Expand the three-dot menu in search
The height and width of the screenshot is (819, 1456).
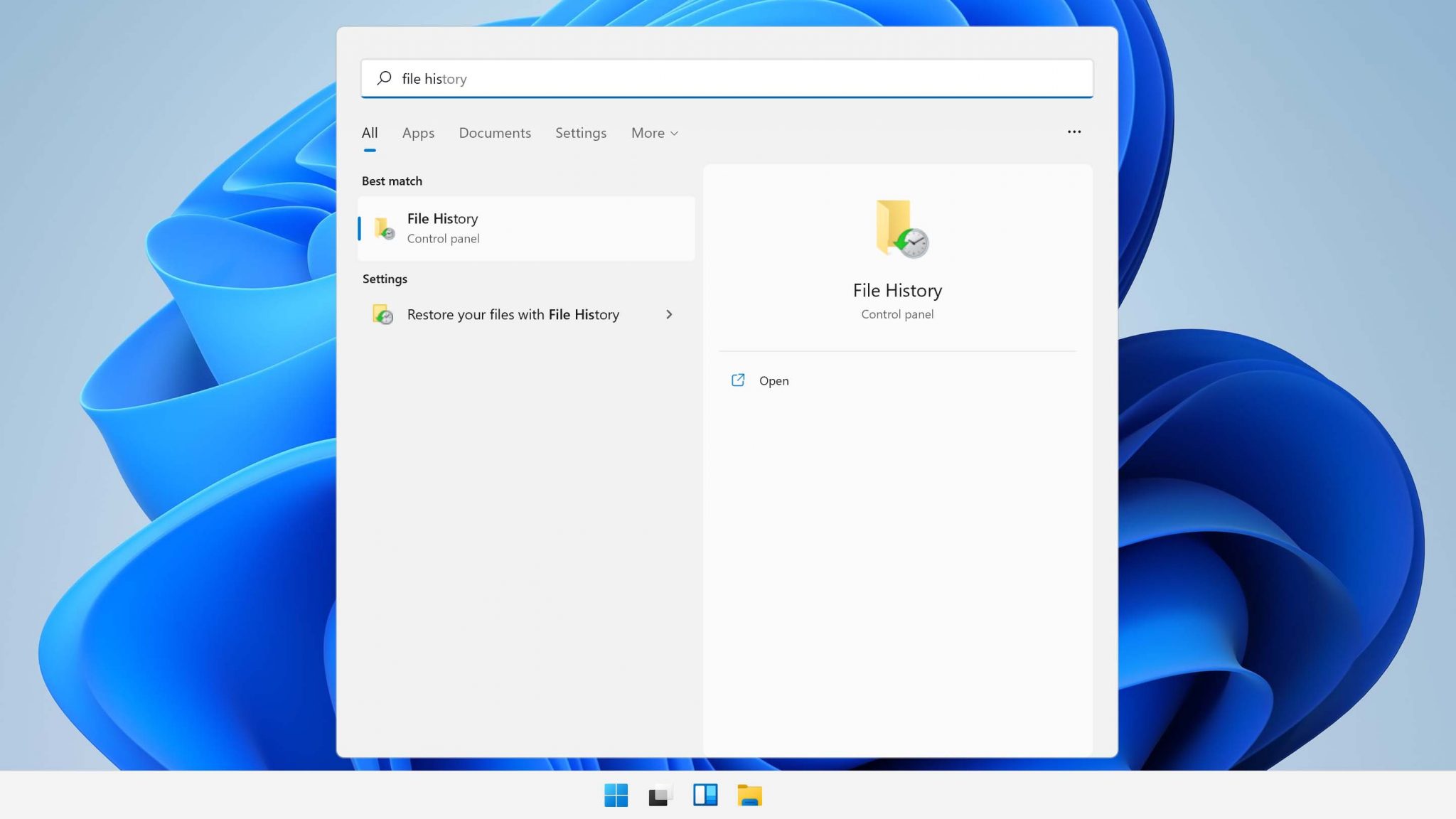(x=1074, y=132)
